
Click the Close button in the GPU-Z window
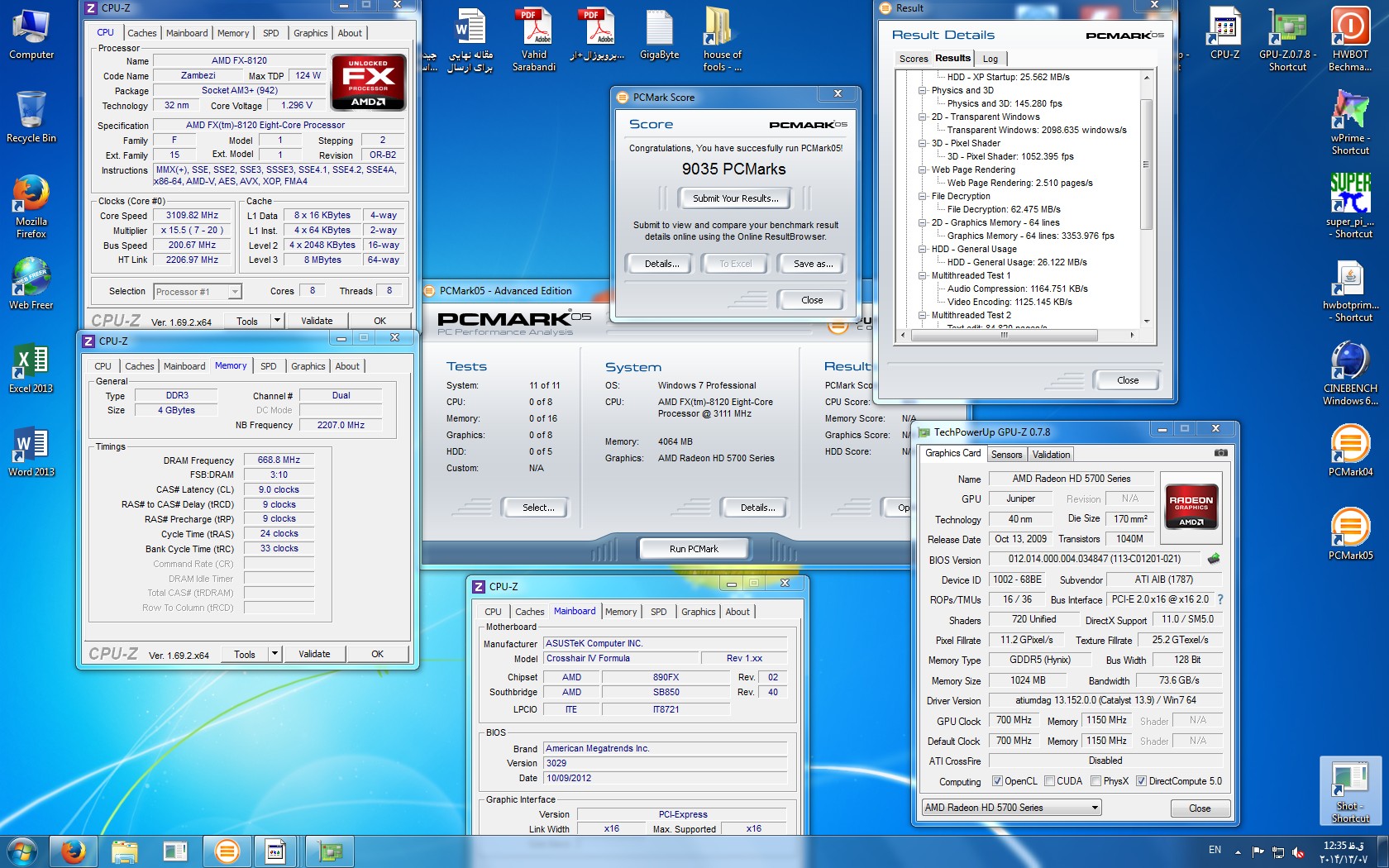(x=1200, y=808)
